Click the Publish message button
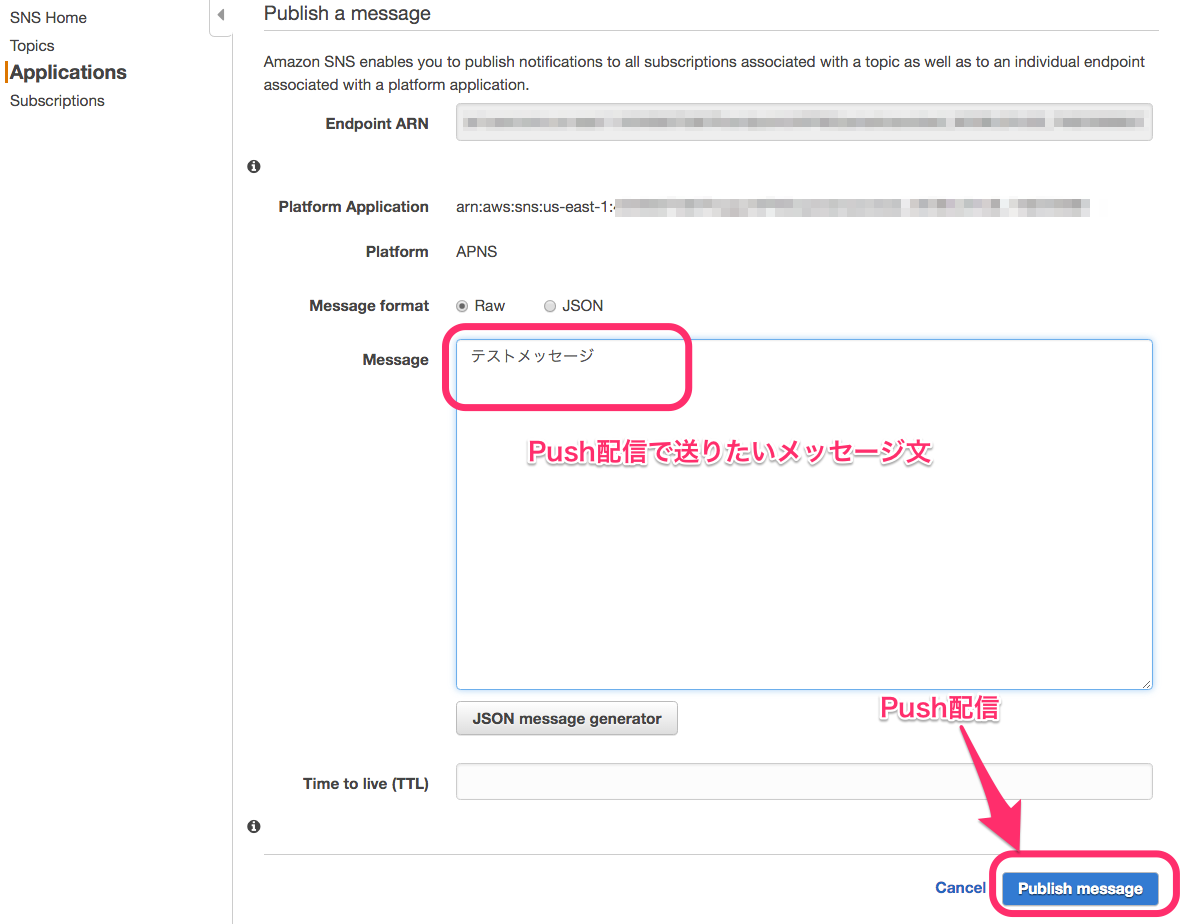 pos(1079,888)
